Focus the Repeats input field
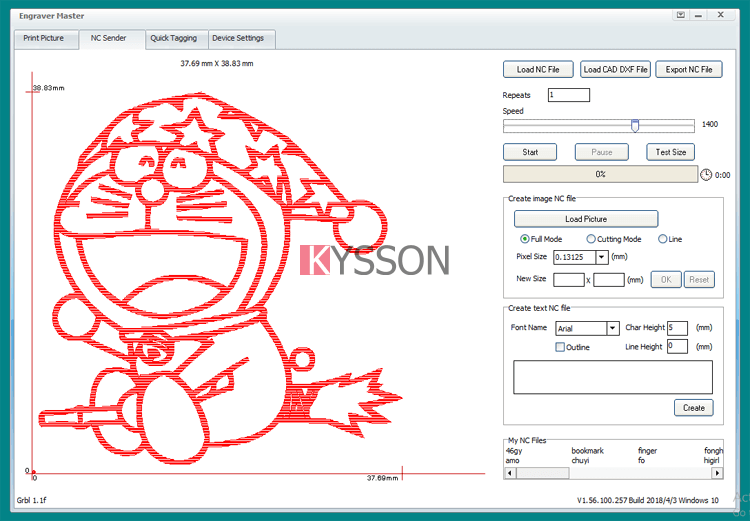The image size is (750, 521). click(x=569, y=95)
